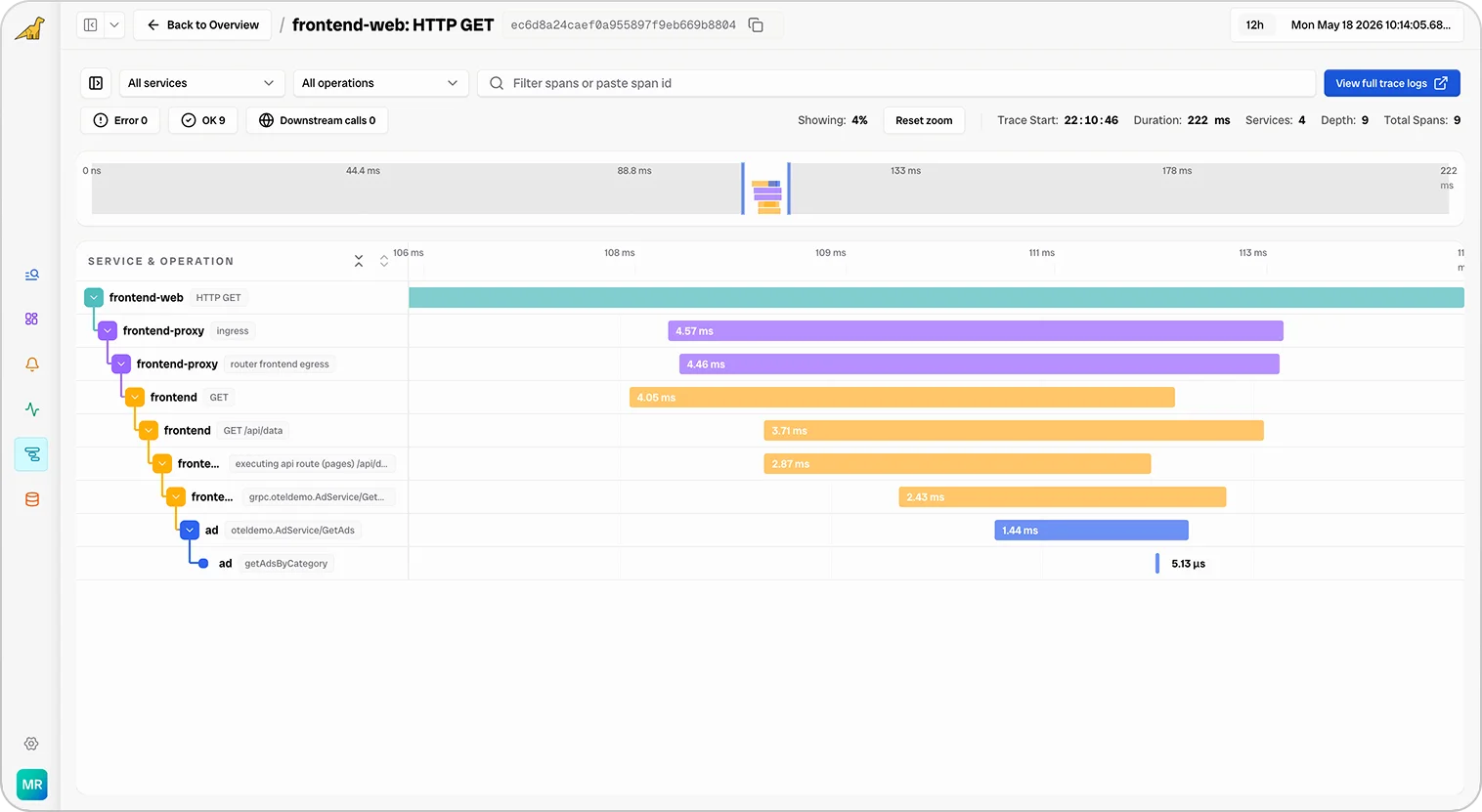Open the traces sidebar icon

coord(31,454)
